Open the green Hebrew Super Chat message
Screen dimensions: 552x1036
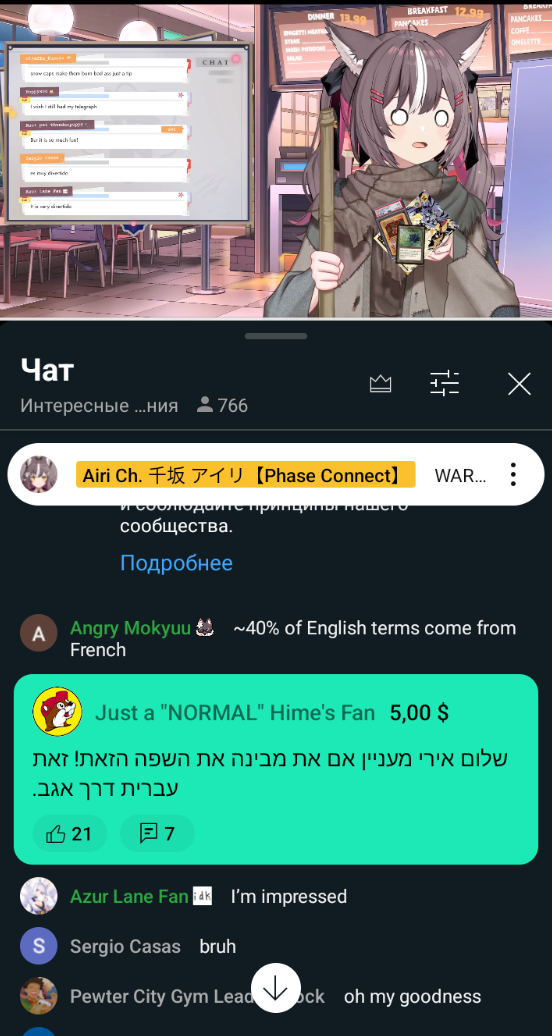click(276, 769)
